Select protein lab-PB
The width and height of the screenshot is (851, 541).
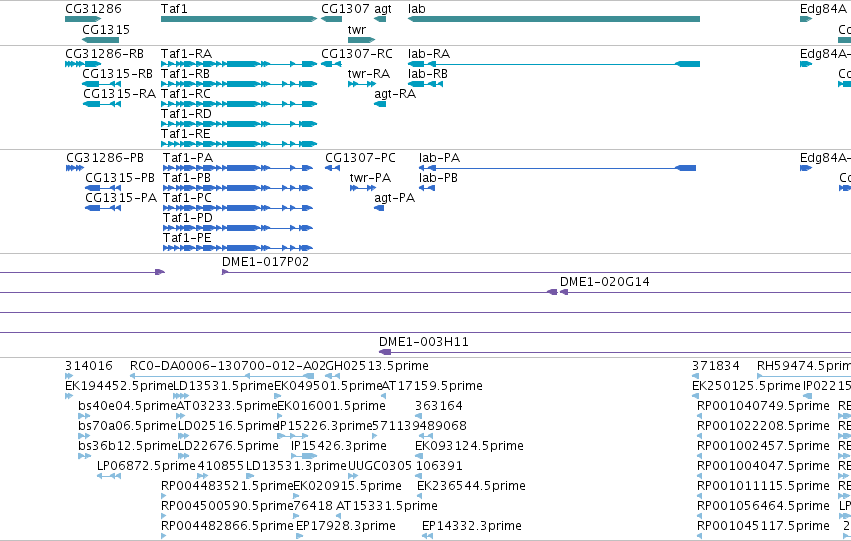pos(427,188)
